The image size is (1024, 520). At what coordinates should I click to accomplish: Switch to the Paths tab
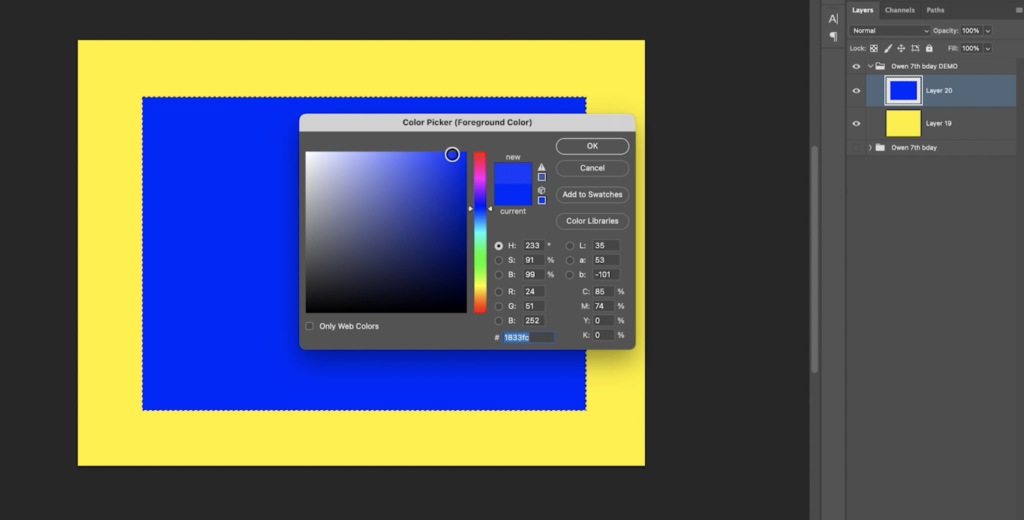pos(935,10)
